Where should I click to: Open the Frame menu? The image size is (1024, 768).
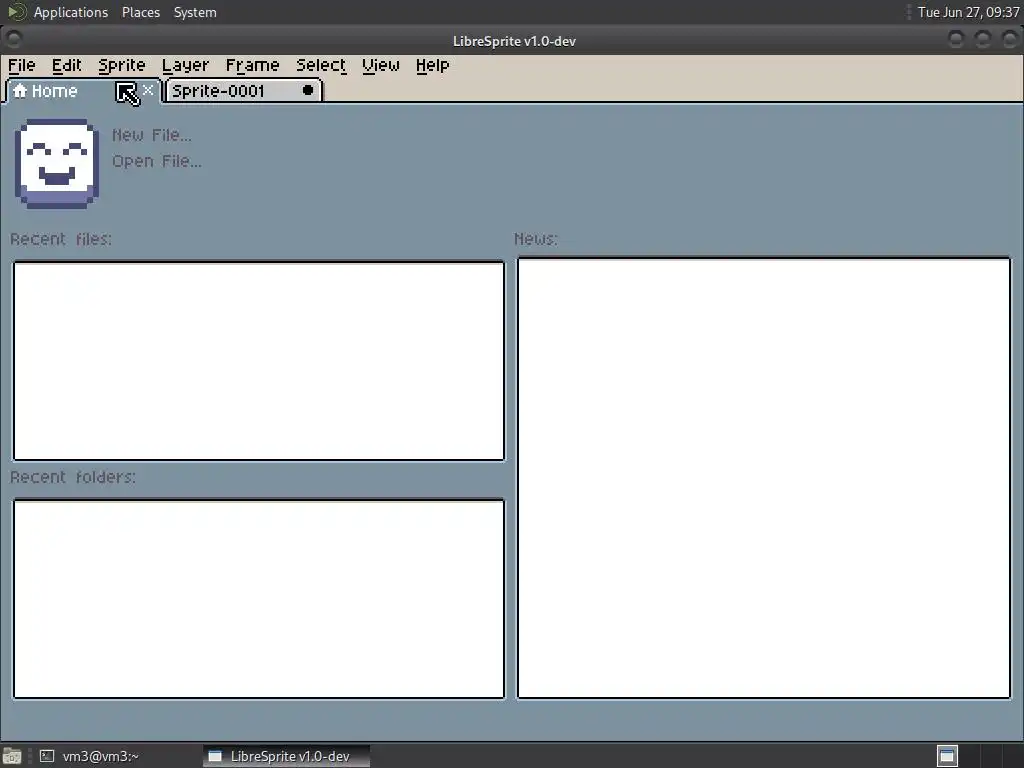[252, 65]
